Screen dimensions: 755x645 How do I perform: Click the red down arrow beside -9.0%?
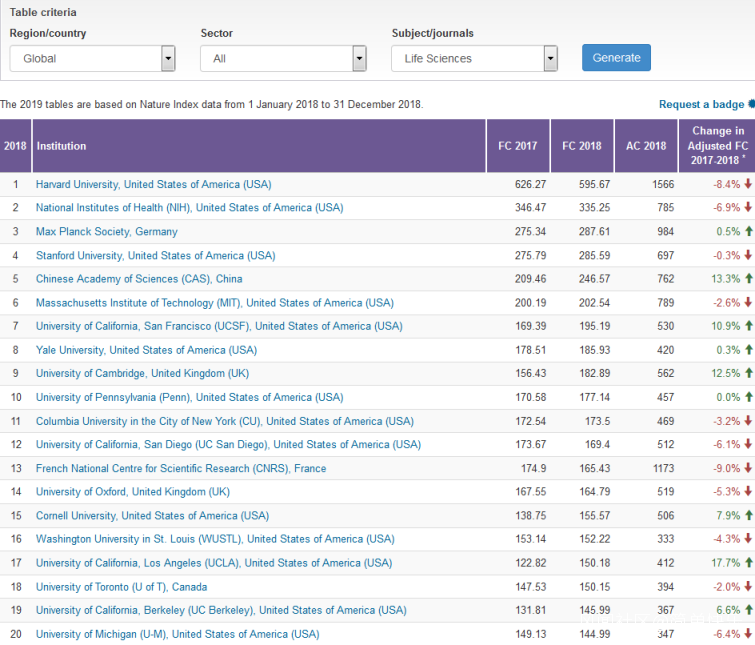click(747, 468)
